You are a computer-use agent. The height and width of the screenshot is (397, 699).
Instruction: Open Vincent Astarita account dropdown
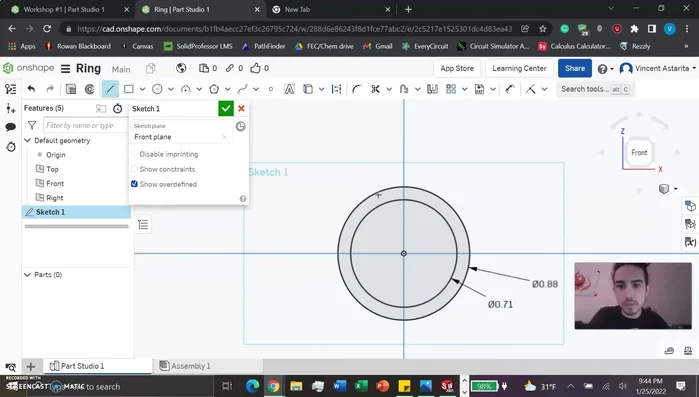658,68
